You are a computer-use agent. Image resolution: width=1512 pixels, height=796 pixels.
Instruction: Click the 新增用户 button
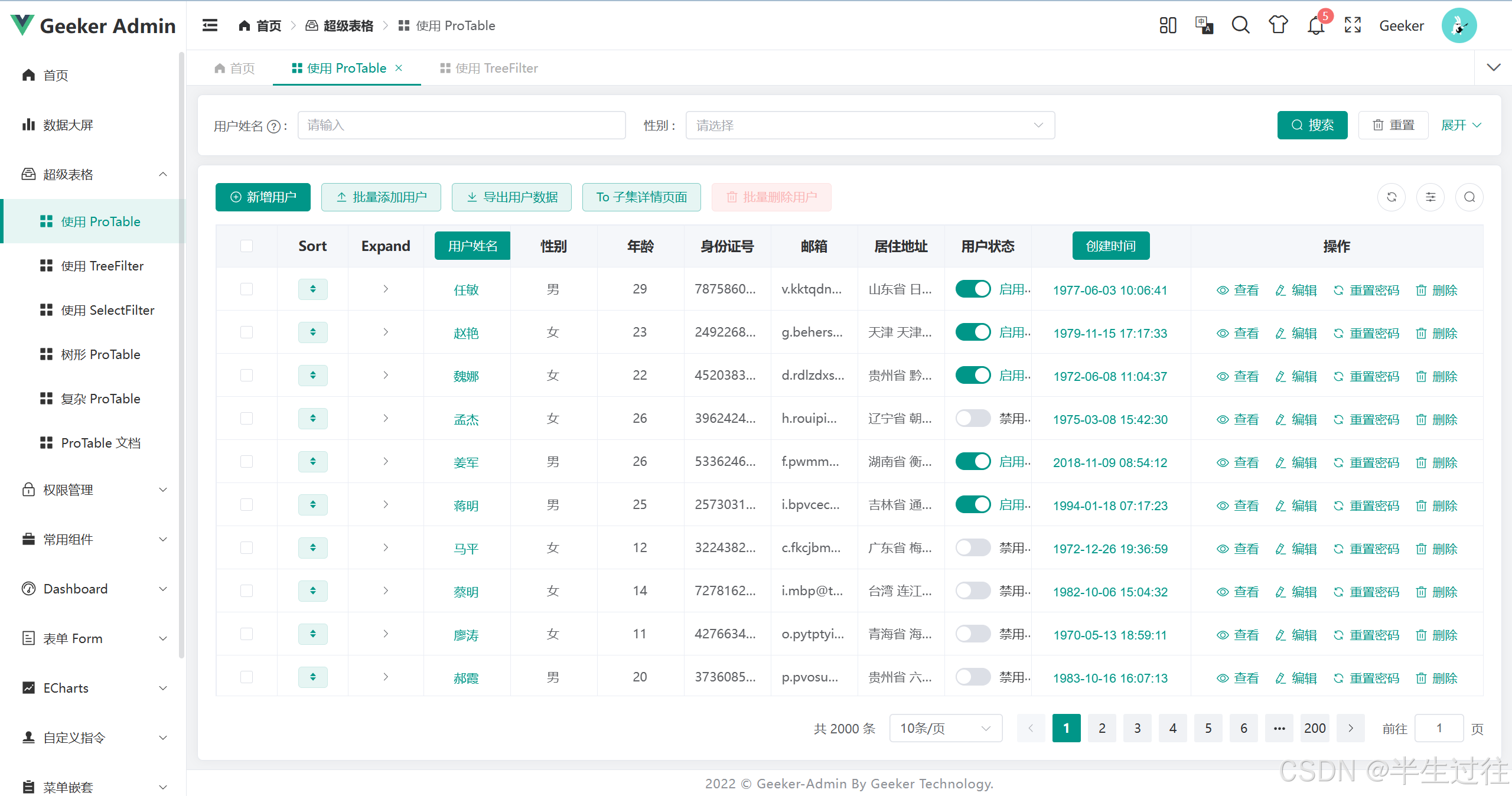click(x=263, y=197)
